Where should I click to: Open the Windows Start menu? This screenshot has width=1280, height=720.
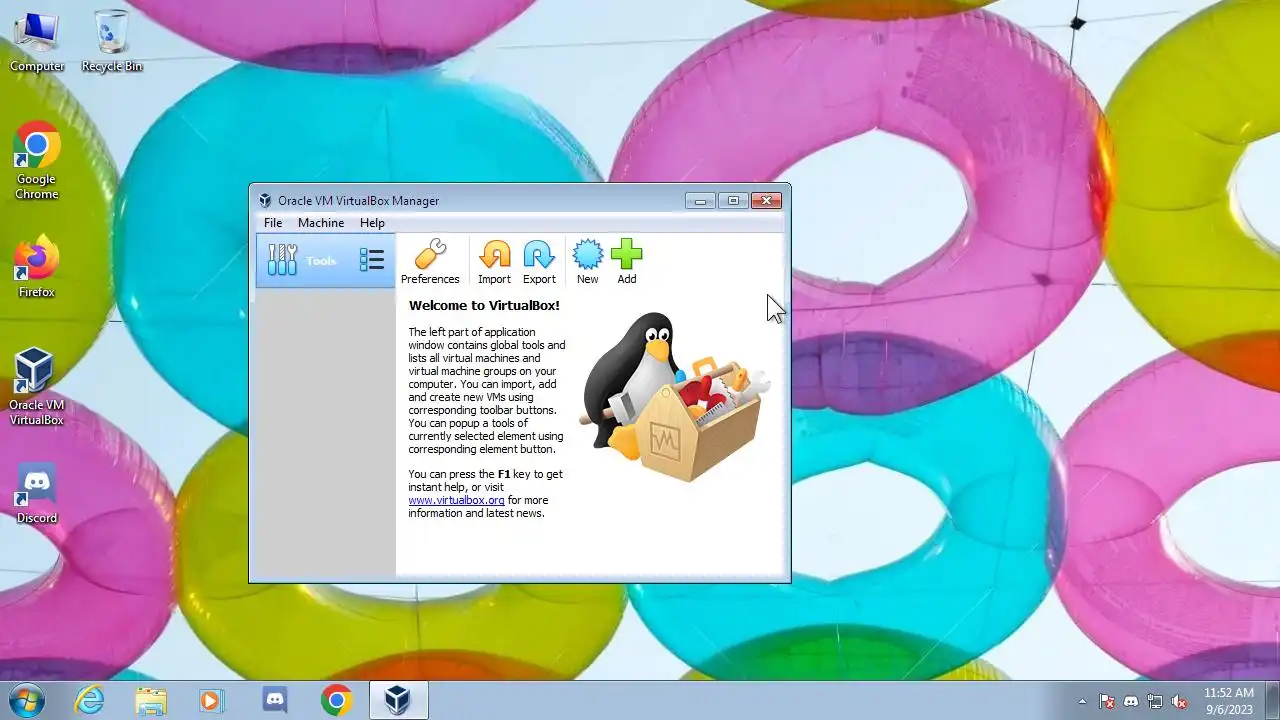pos(26,700)
